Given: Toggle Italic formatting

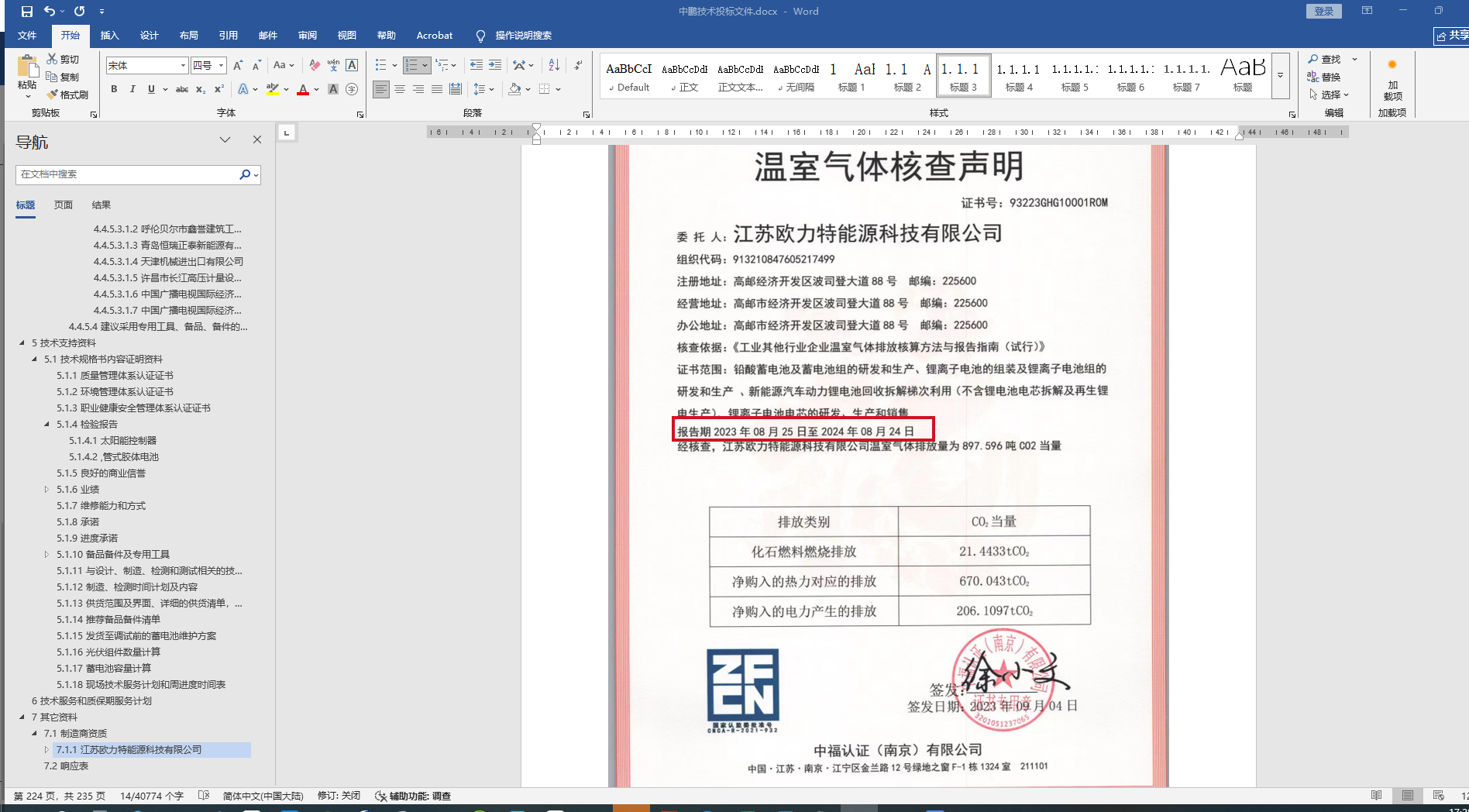Looking at the screenshot, I should (x=132, y=89).
